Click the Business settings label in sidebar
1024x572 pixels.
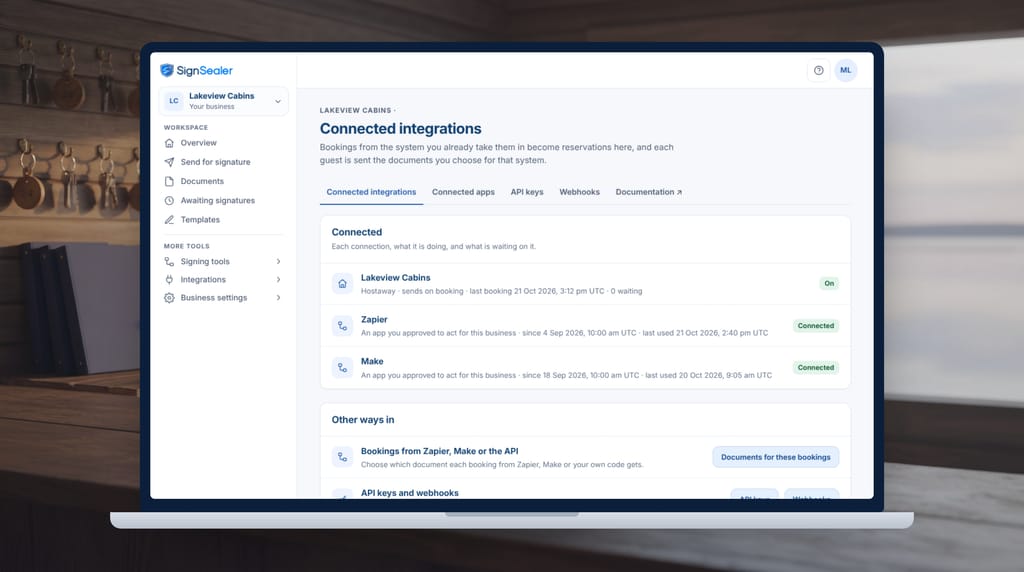pos(214,298)
